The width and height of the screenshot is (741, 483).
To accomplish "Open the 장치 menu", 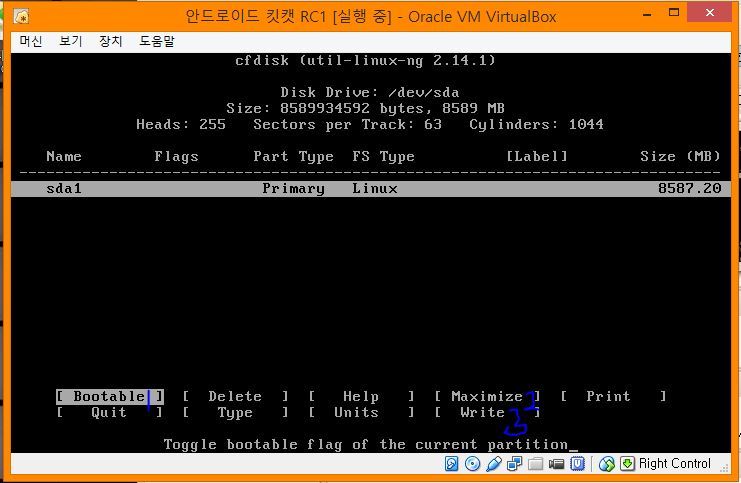I will (x=111, y=41).
